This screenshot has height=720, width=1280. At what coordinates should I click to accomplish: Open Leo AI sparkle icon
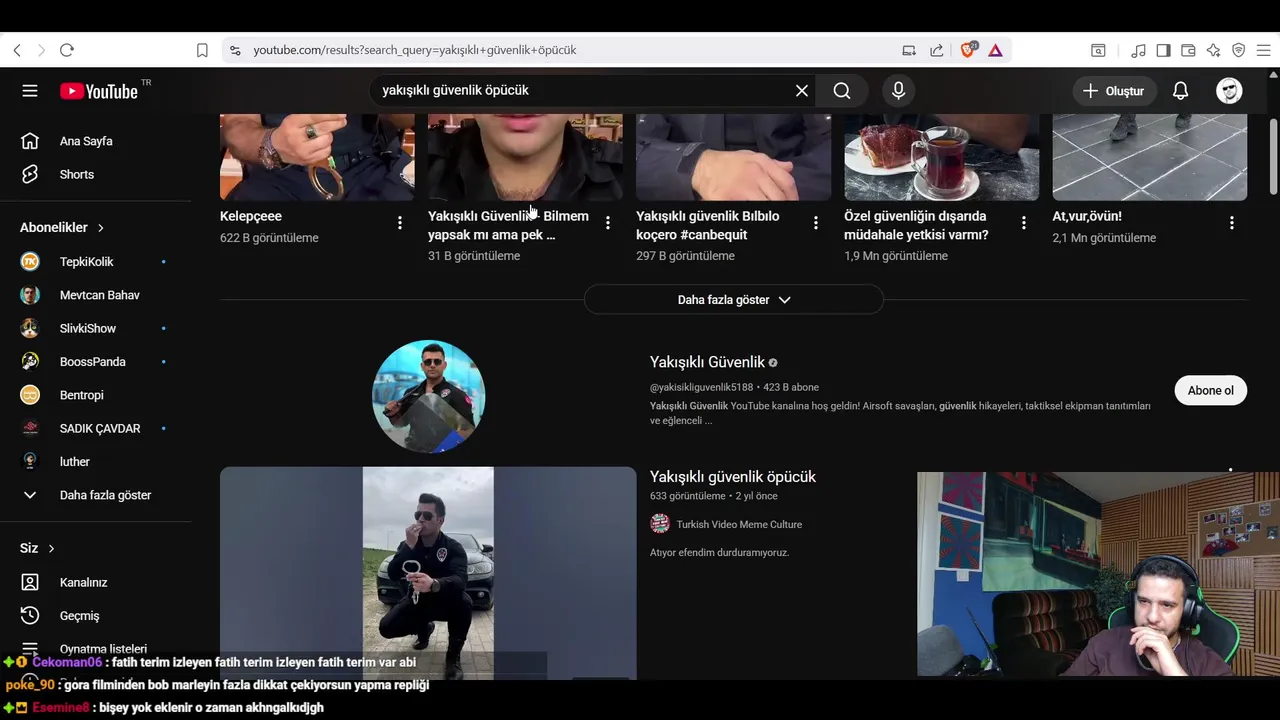1214,50
